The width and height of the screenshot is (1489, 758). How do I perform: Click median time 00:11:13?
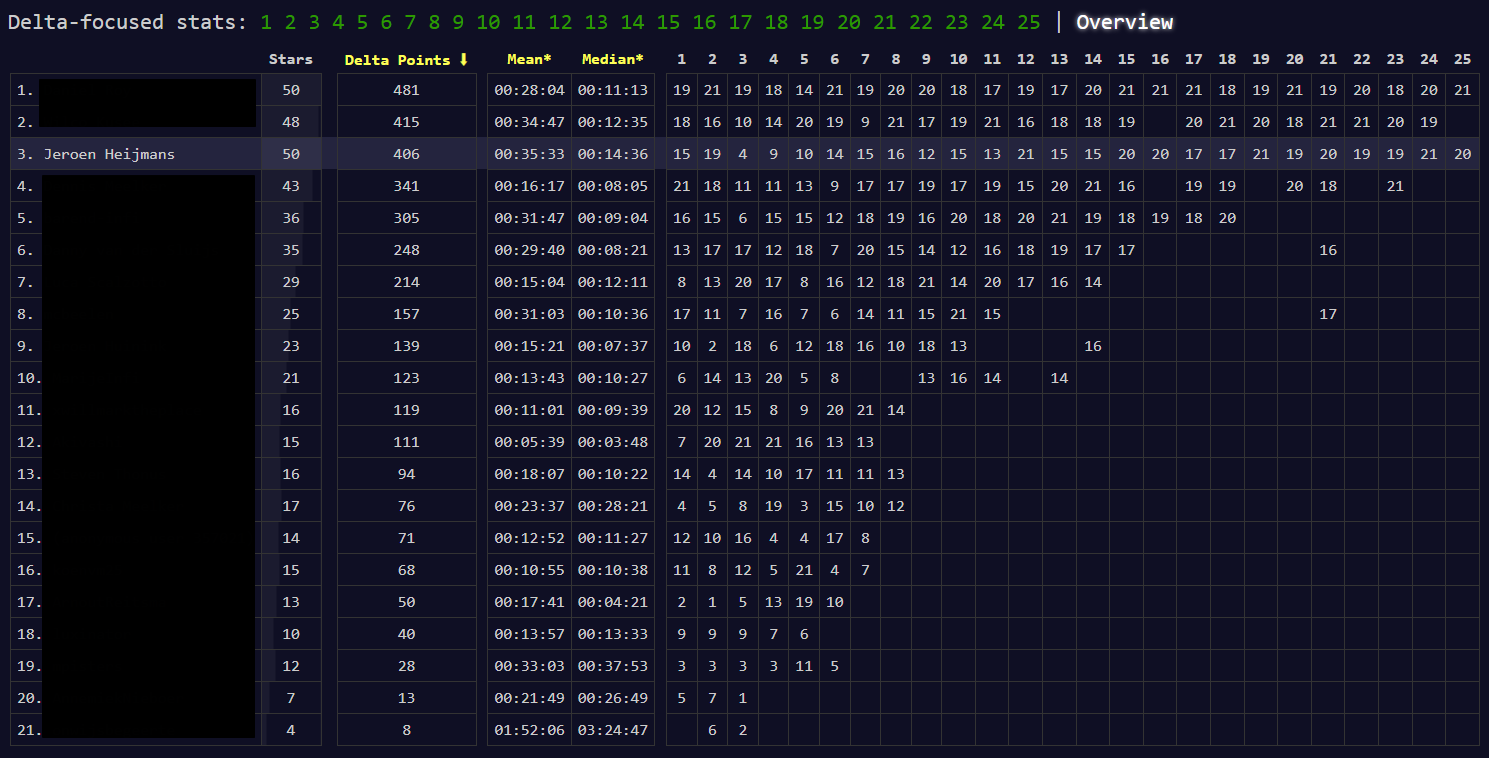613,90
